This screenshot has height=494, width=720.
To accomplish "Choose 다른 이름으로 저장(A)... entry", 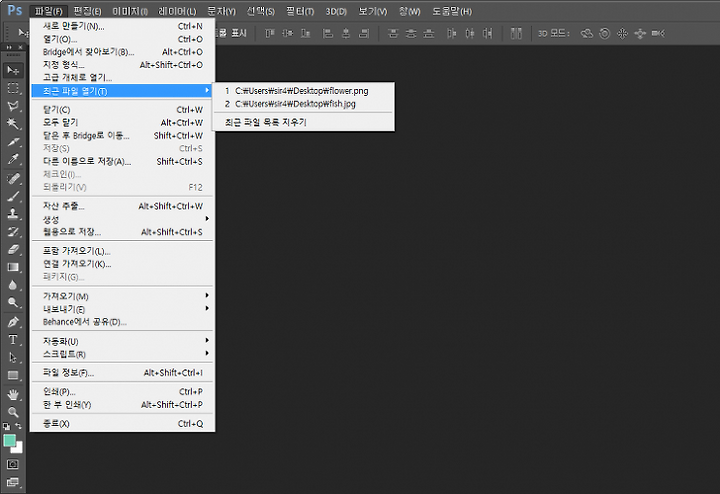I will coord(122,161).
